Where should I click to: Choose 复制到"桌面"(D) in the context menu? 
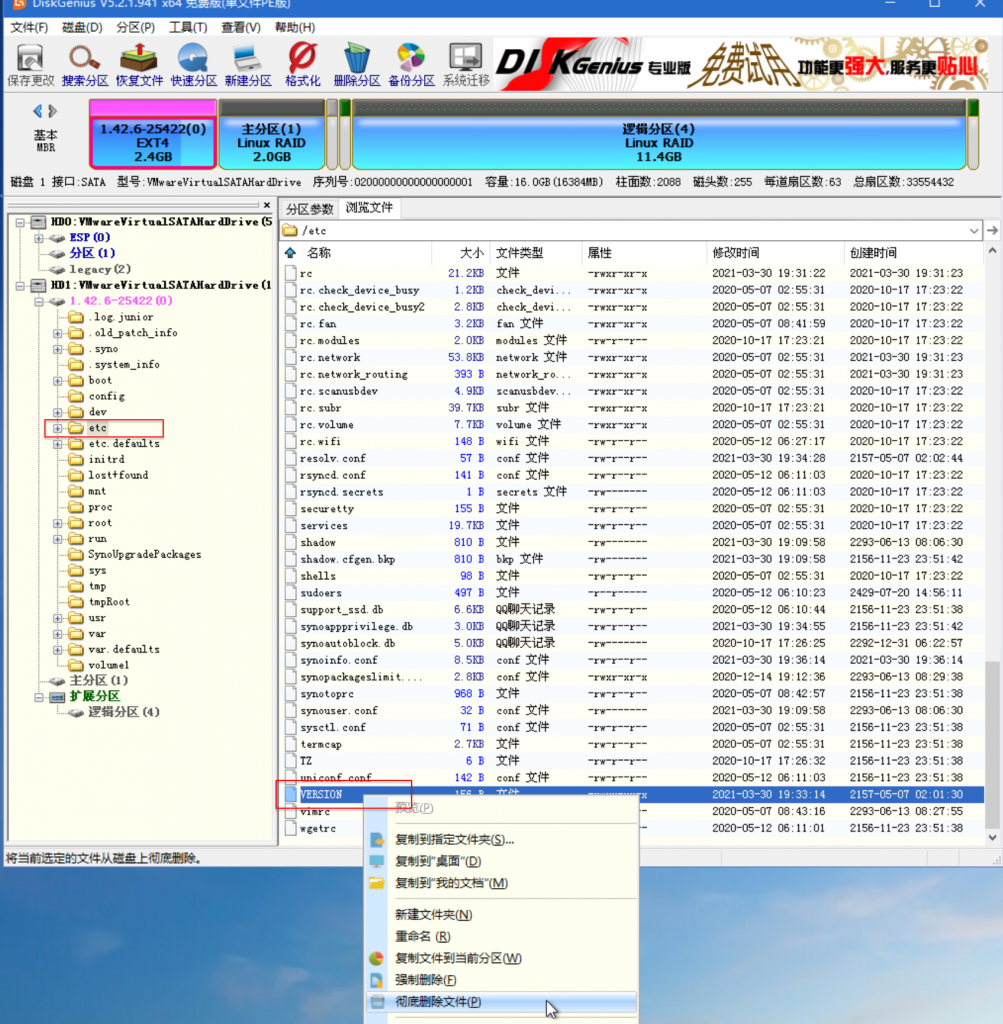tap(502, 861)
